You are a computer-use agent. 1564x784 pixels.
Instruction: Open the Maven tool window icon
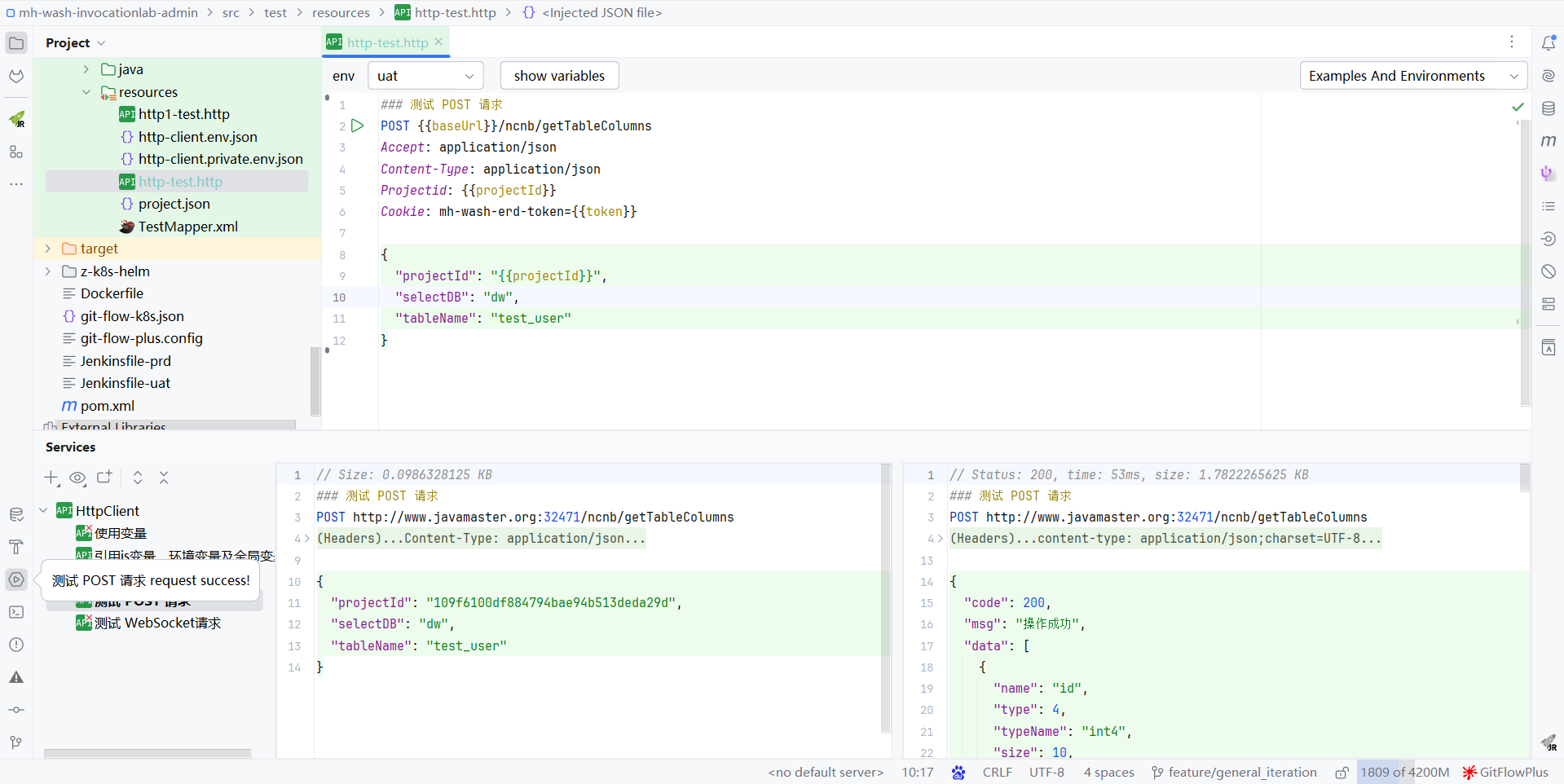point(1549,141)
